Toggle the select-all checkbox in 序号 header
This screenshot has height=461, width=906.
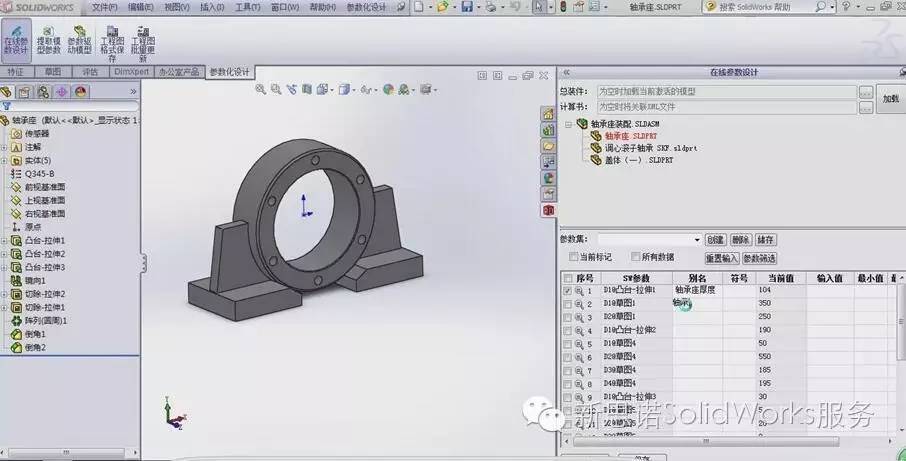click(568, 278)
